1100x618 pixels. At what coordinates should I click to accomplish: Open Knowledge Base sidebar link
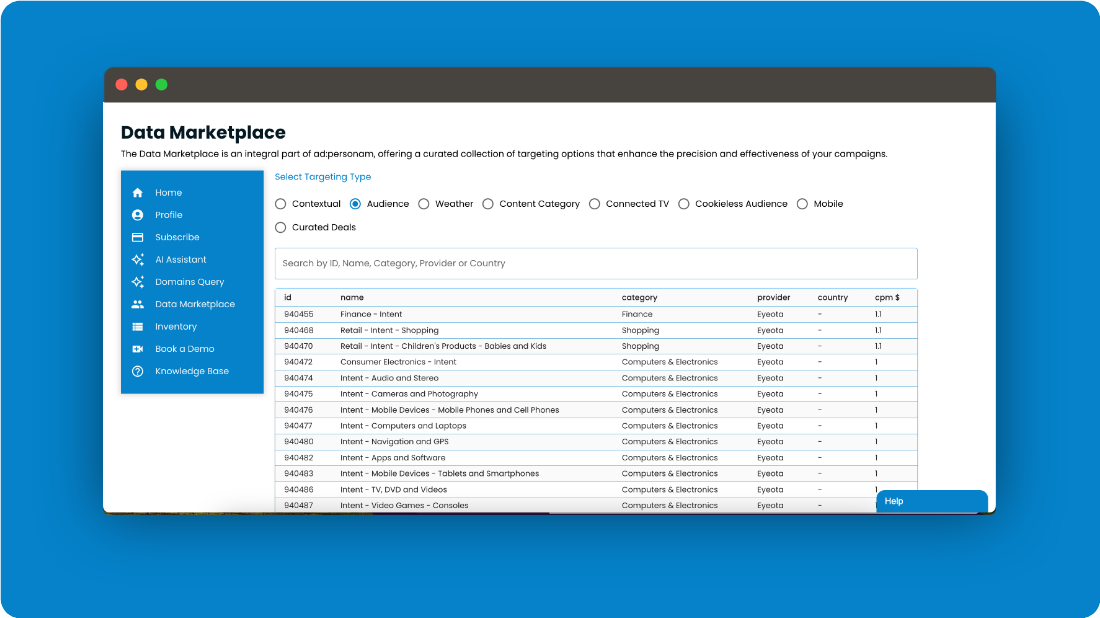point(192,372)
